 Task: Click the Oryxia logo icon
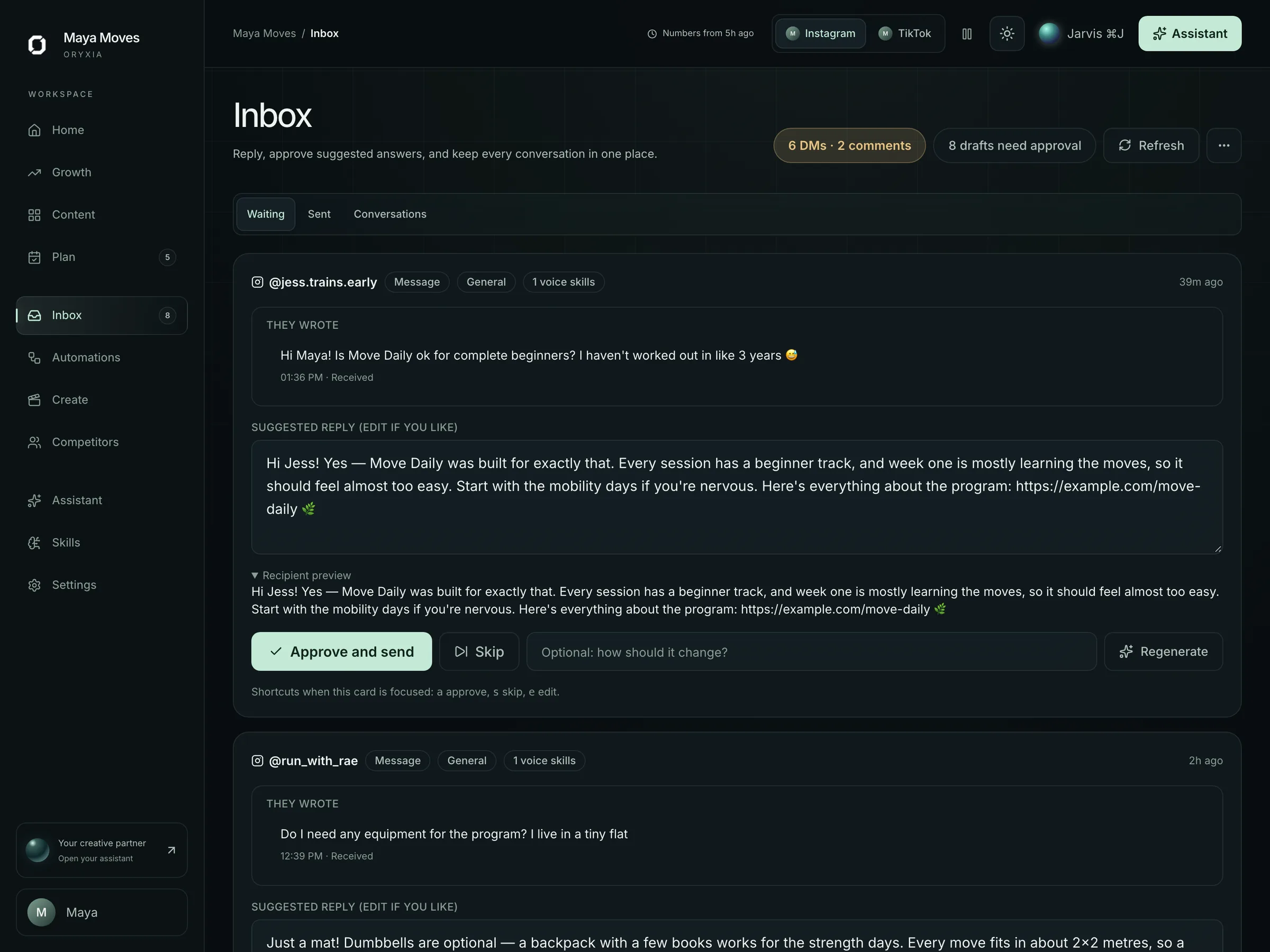38,45
